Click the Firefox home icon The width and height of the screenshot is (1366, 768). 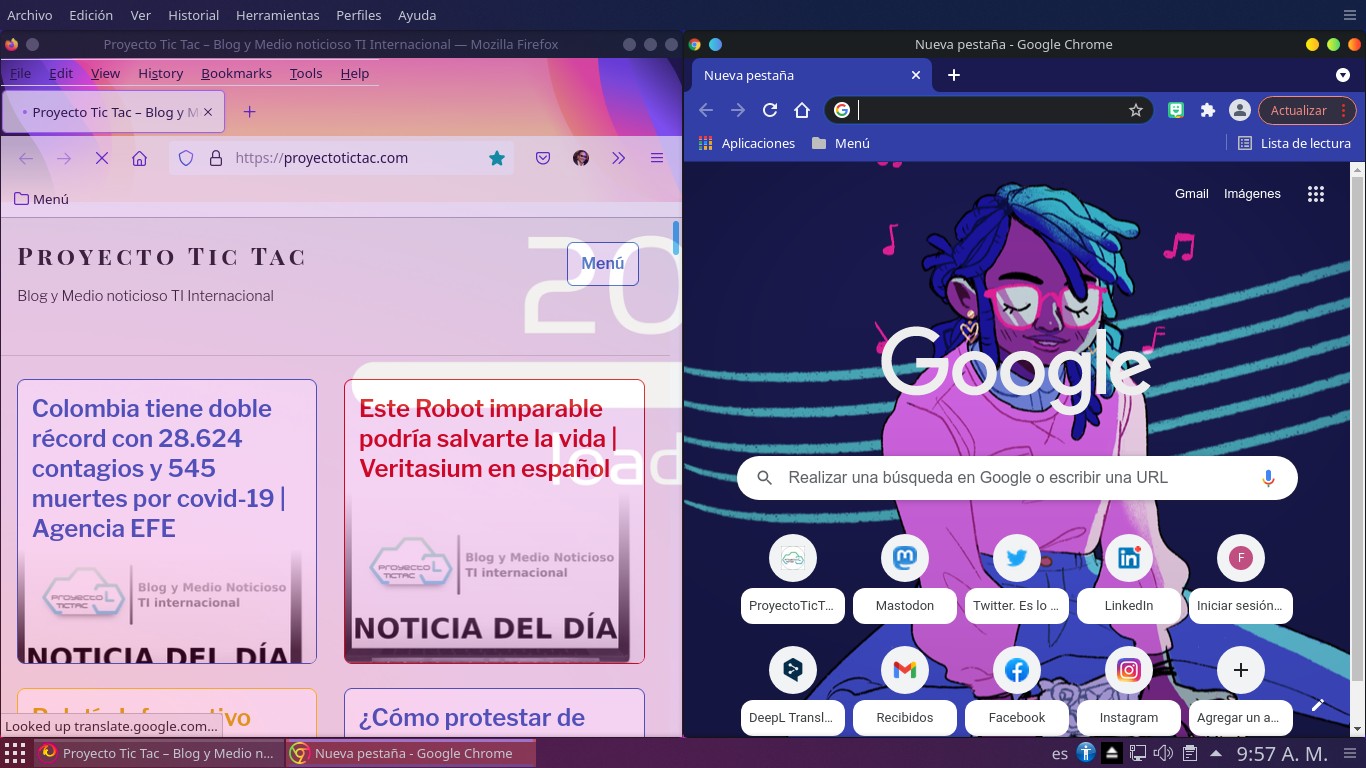pos(140,158)
